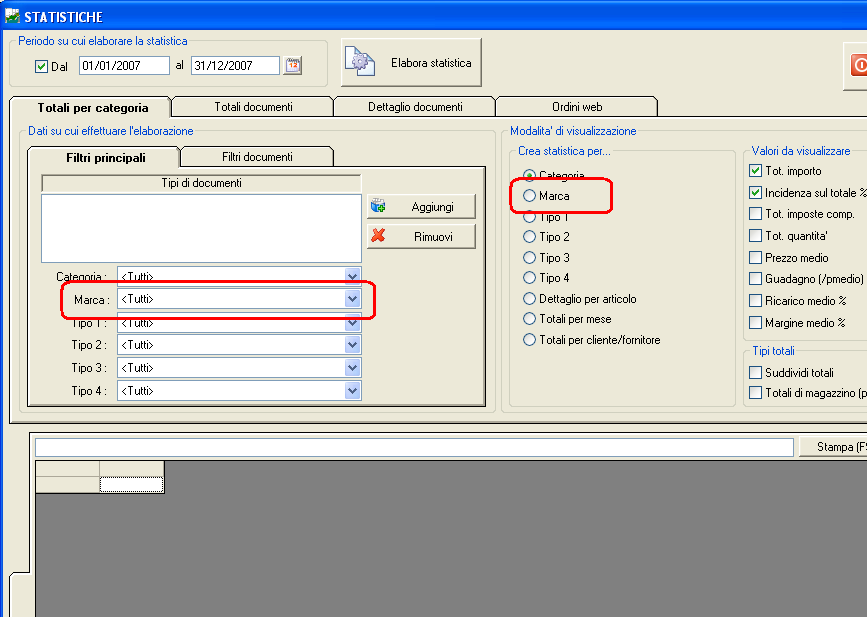Check Totali di magazzino option
Viewport: 867px width, 617px height.
[x=755, y=393]
